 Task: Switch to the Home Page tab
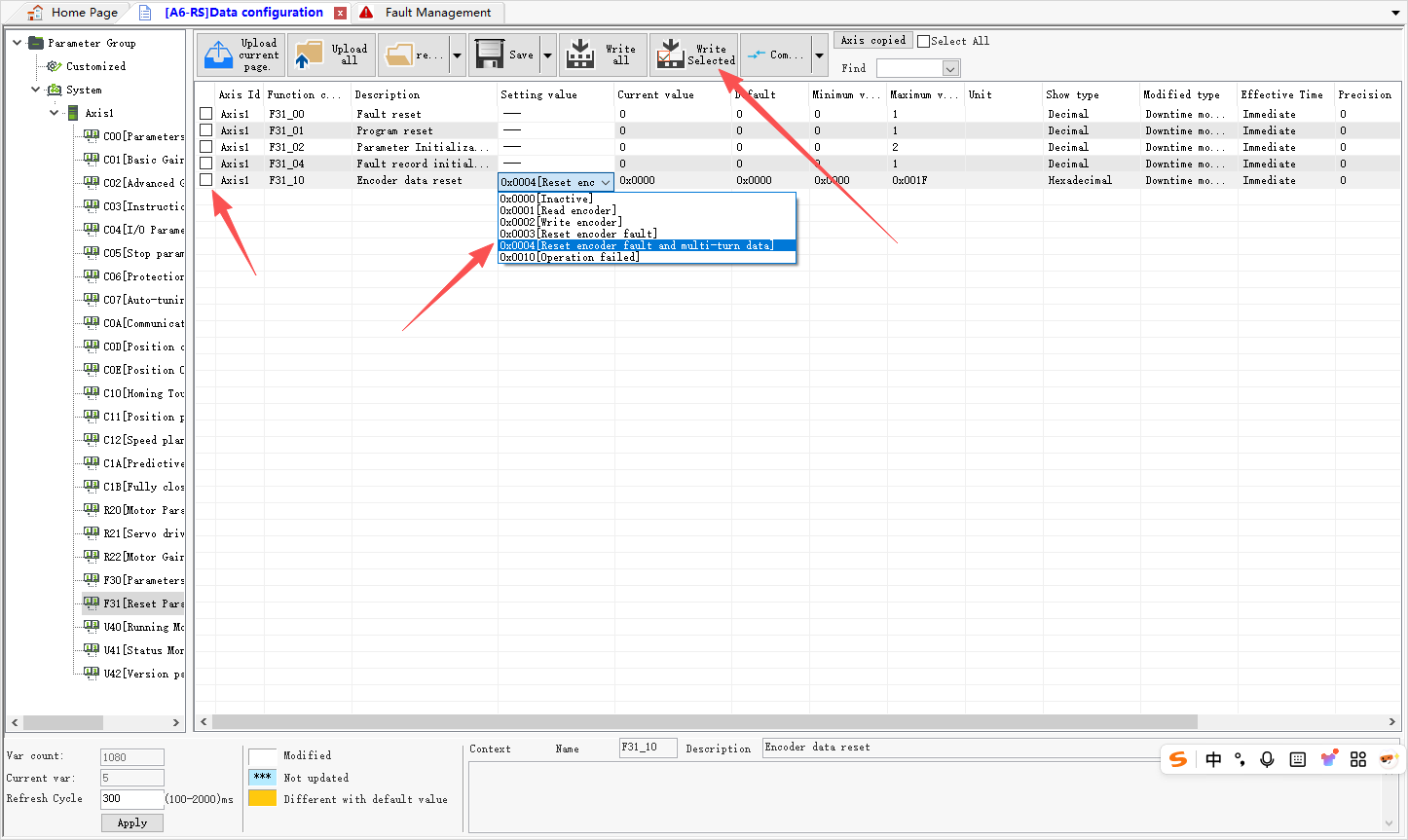[74, 13]
